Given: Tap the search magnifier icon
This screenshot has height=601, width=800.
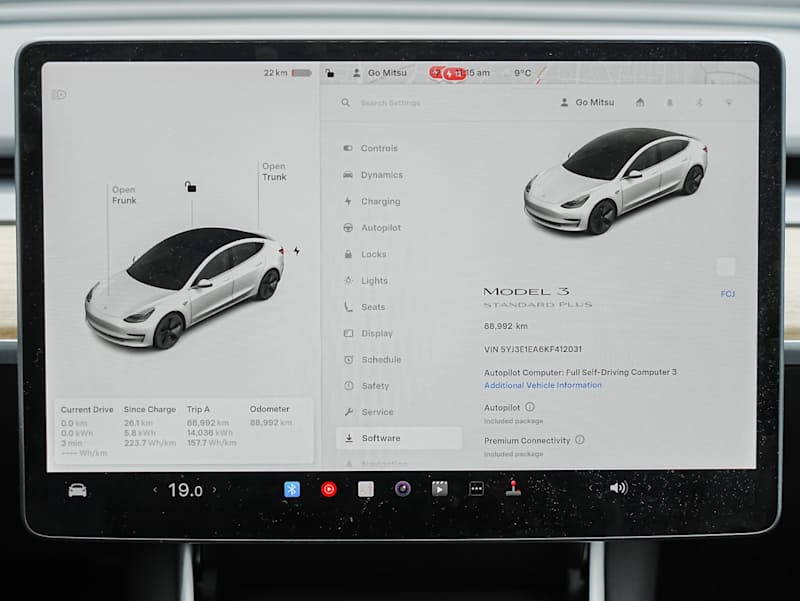Looking at the screenshot, I should 345,103.
